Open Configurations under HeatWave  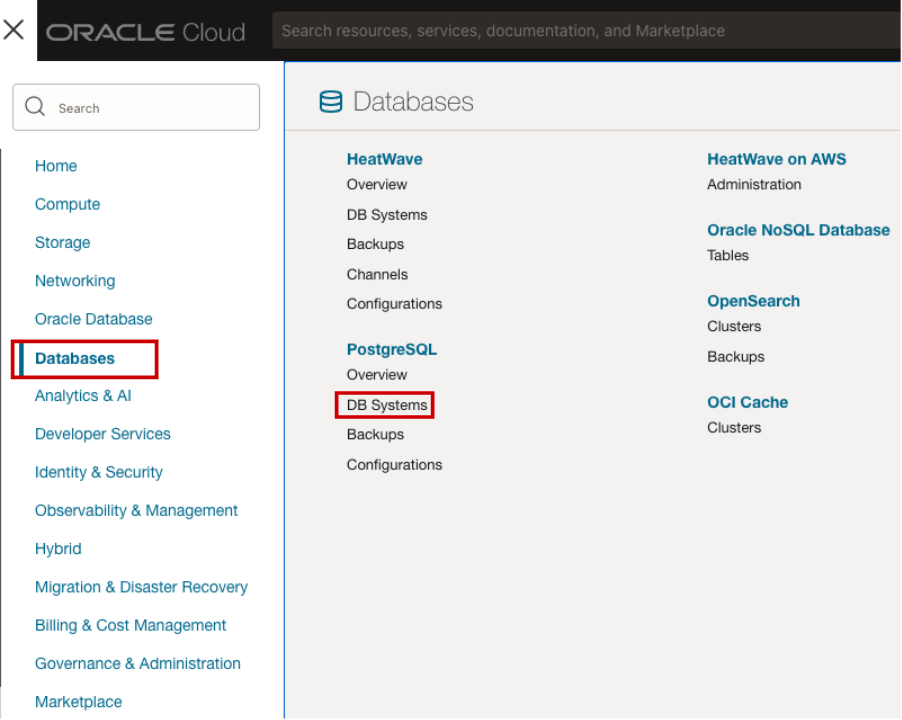click(395, 304)
